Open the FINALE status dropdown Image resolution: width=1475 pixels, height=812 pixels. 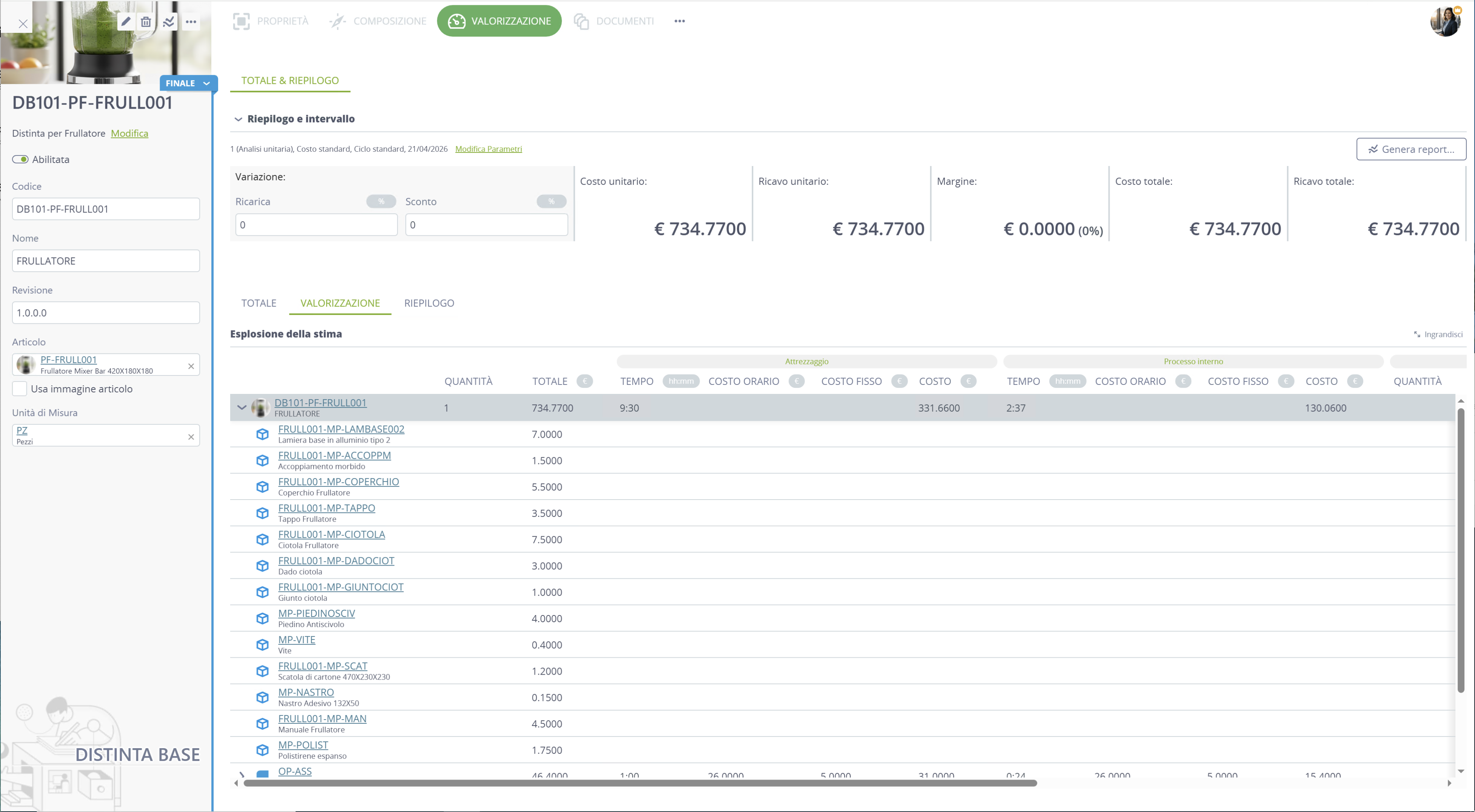pyautogui.click(x=188, y=83)
